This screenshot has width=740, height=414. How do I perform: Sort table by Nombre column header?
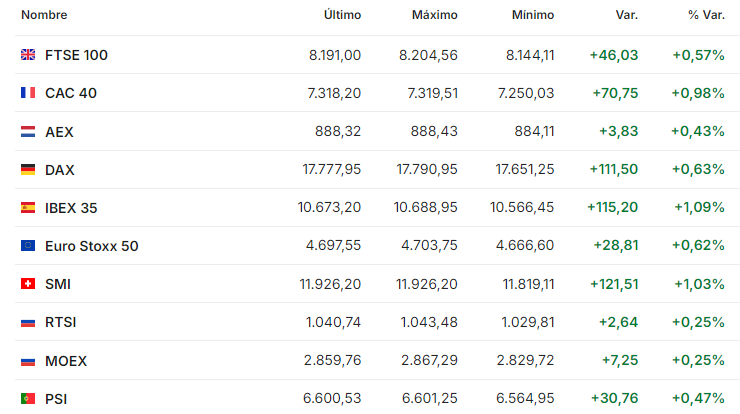click(x=44, y=15)
